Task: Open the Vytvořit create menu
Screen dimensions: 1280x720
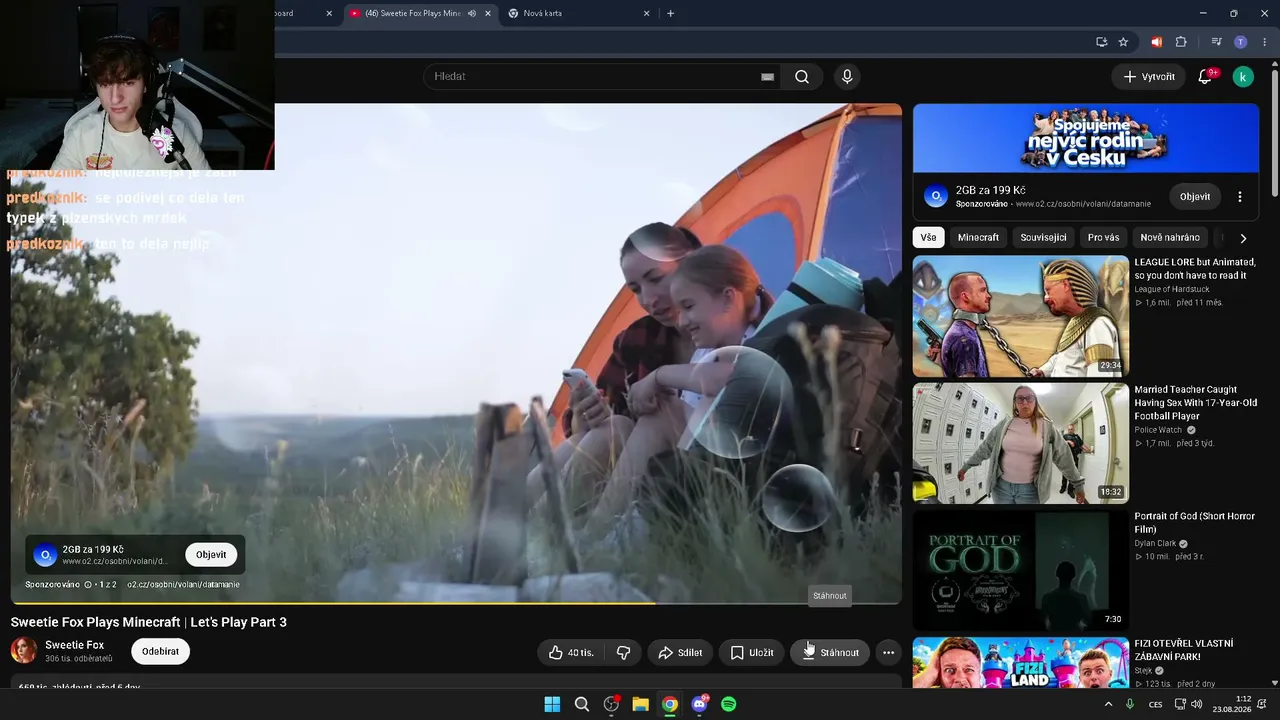Action: 1149,77
